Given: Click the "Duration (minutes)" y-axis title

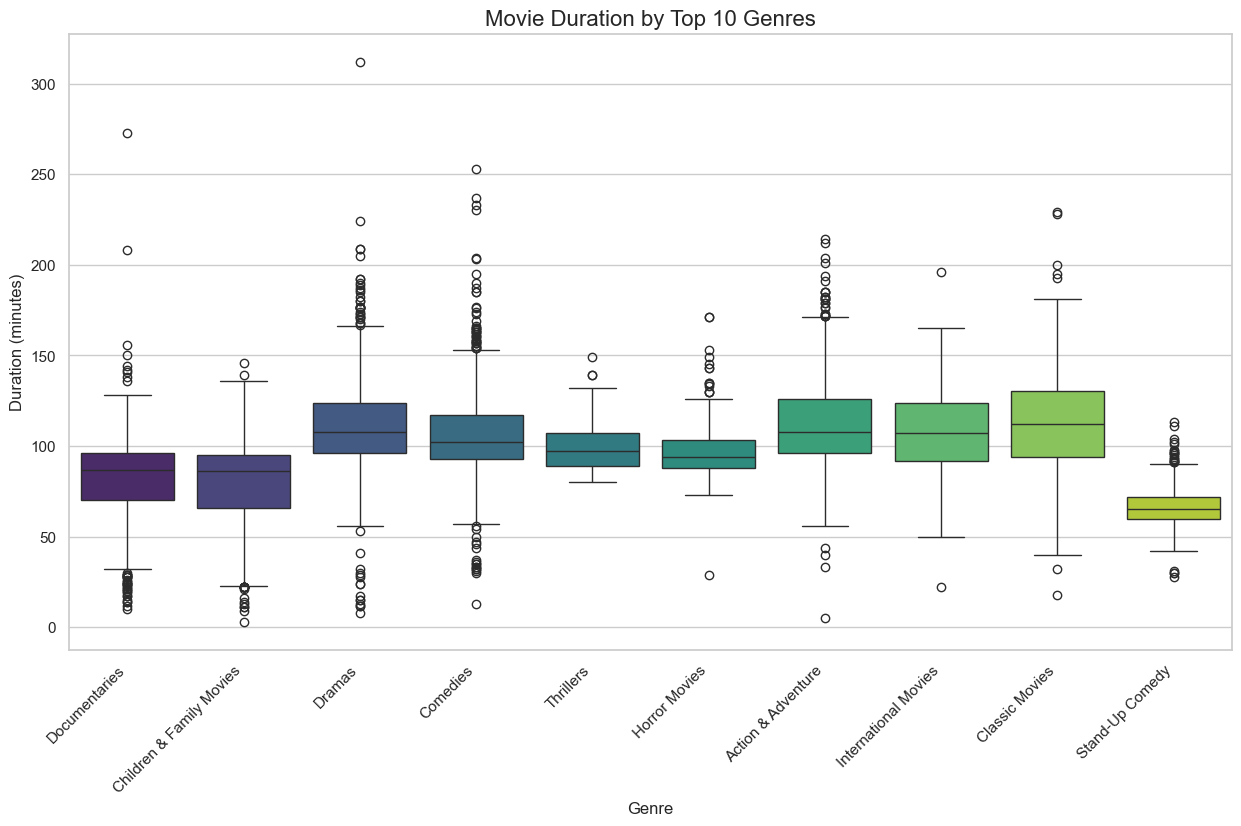Looking at the screenshot, I should (x=16, y=342).
